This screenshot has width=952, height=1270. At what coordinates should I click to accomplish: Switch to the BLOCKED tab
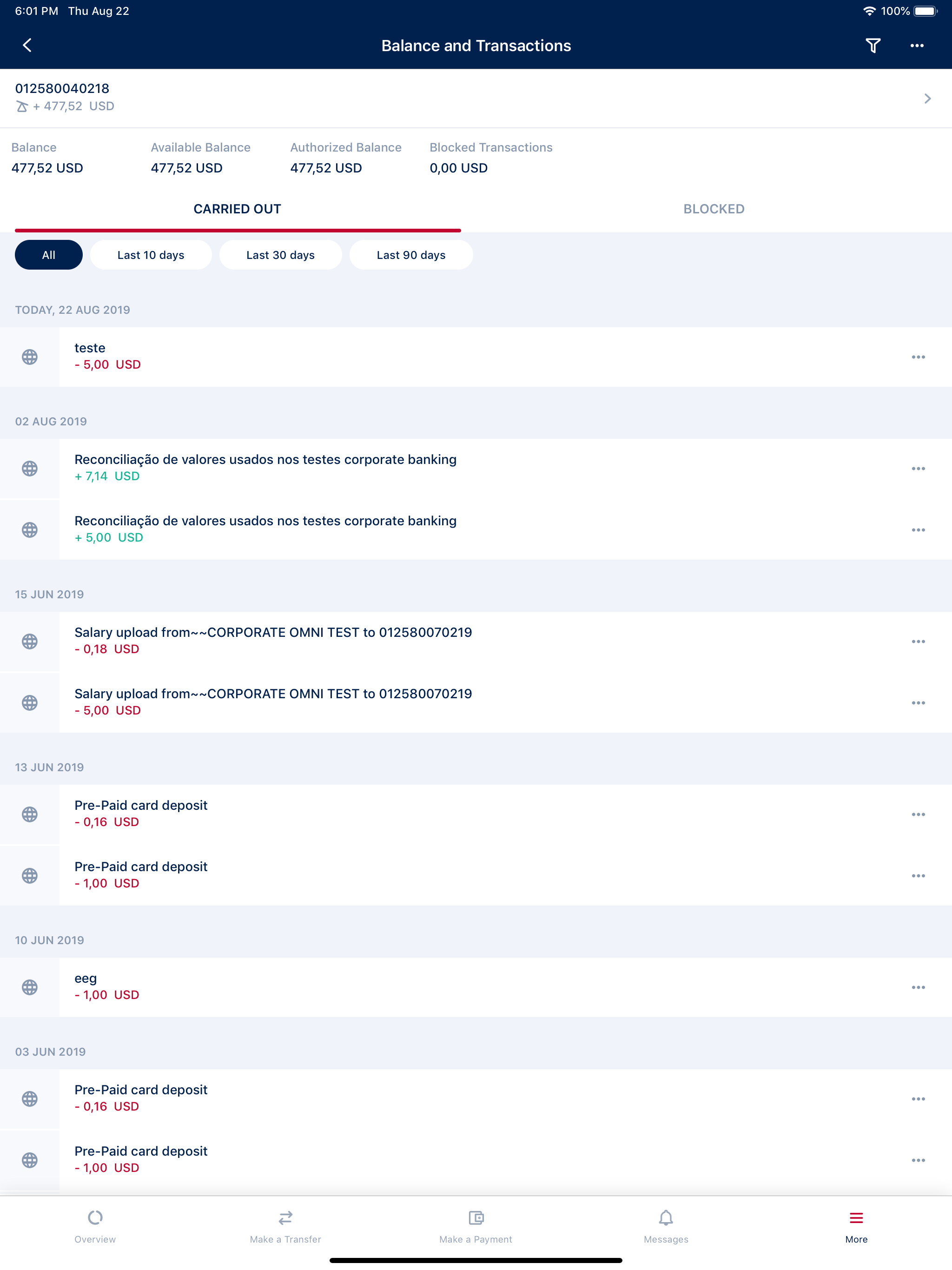714,209
